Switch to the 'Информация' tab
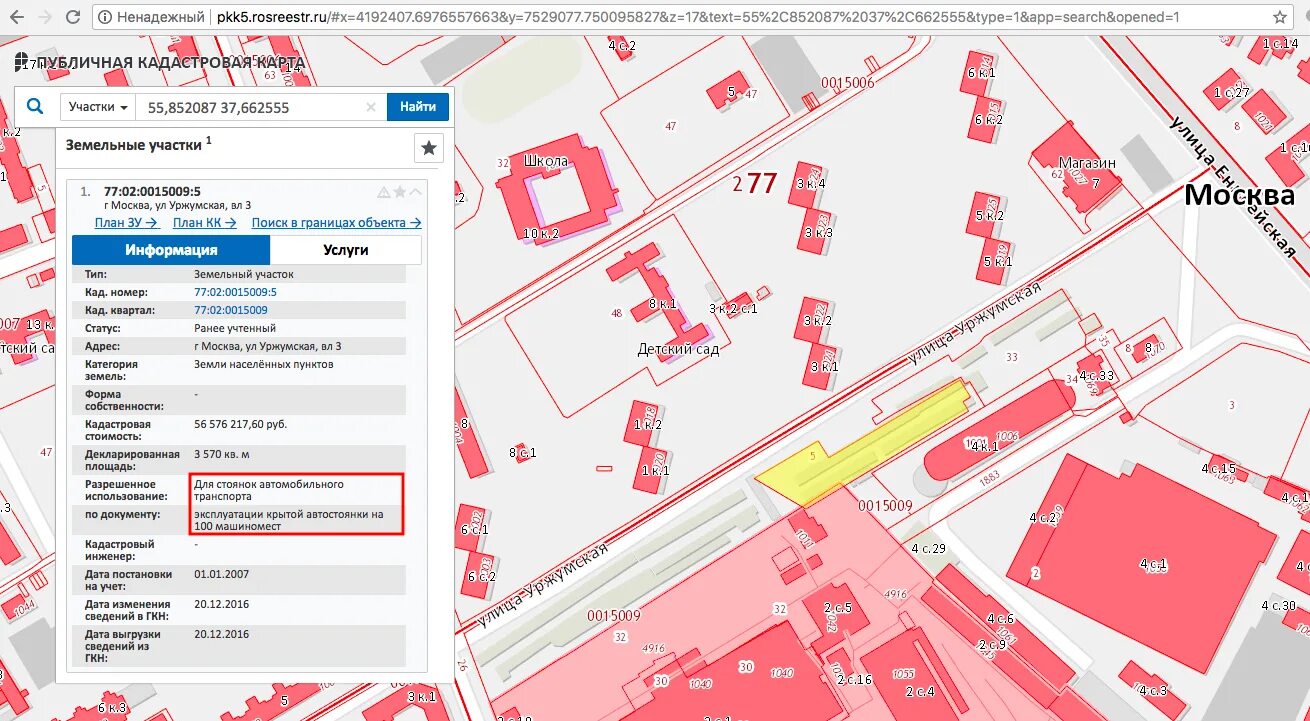This screenshot has width=1310, height=721. [x=171, y=250]
